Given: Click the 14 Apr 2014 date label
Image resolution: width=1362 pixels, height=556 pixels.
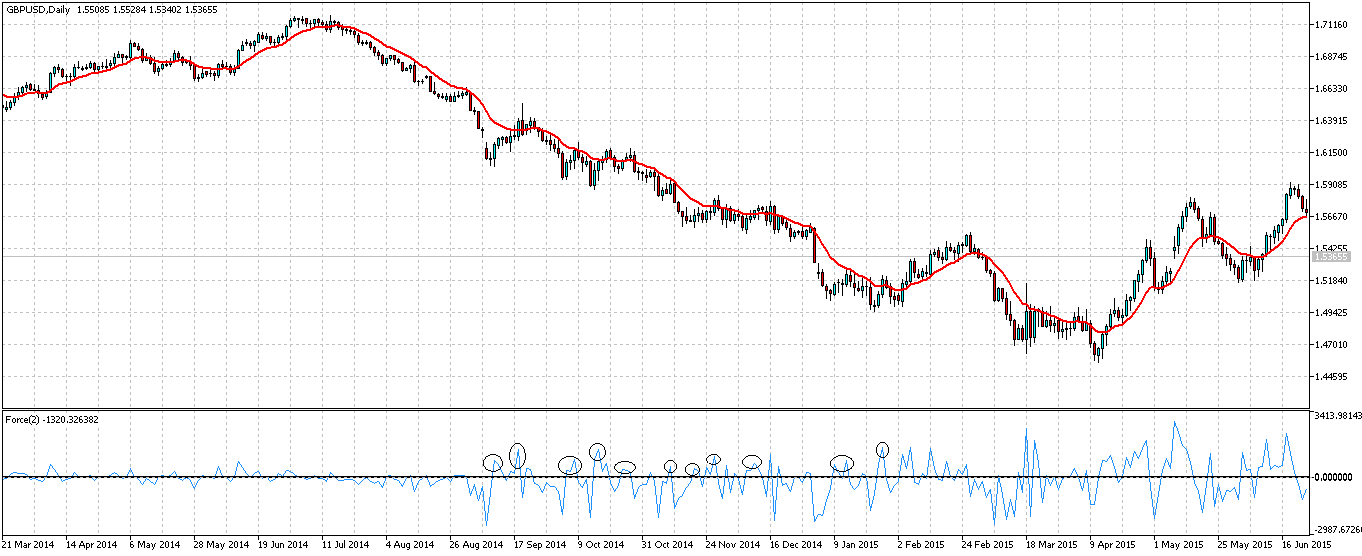Looking at the screenshot, I should pyautogui.click(x=92, y=545).
